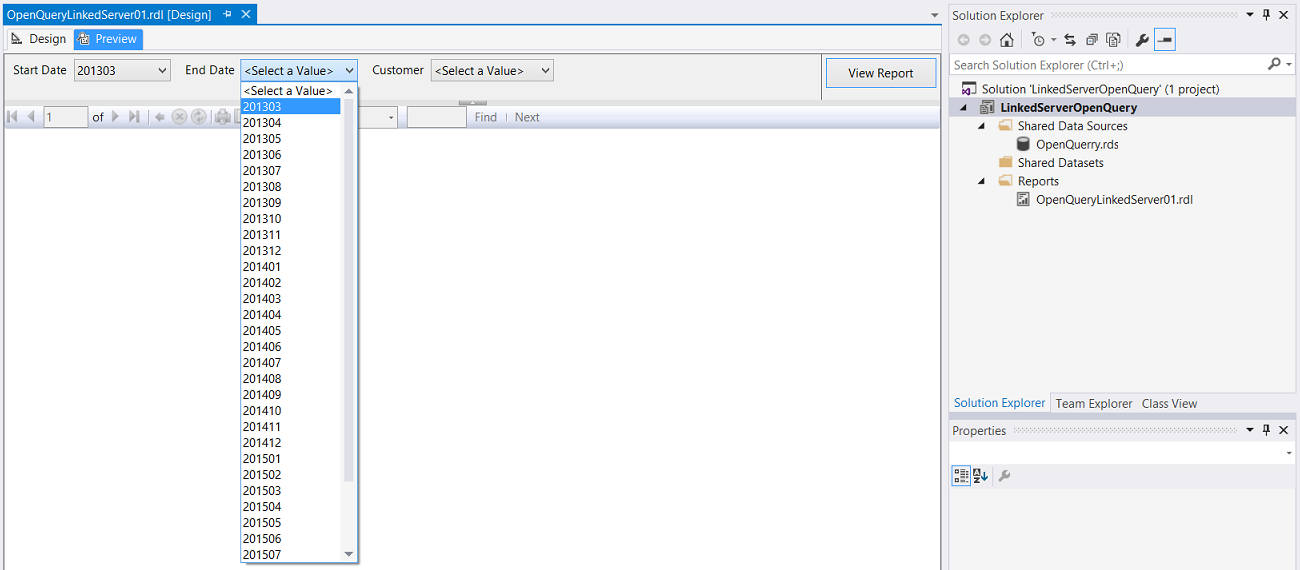The width and height of the screenshot is (1300, 570).
Task: Click Solution Explorer Forward arrow
Action: [x=985, y=40]
